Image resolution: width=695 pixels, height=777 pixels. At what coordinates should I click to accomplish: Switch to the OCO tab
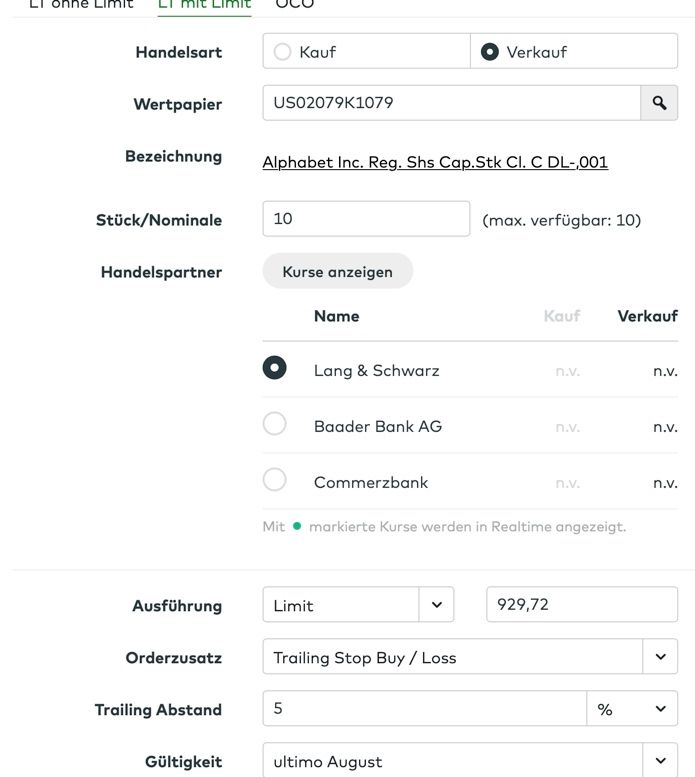294,4
